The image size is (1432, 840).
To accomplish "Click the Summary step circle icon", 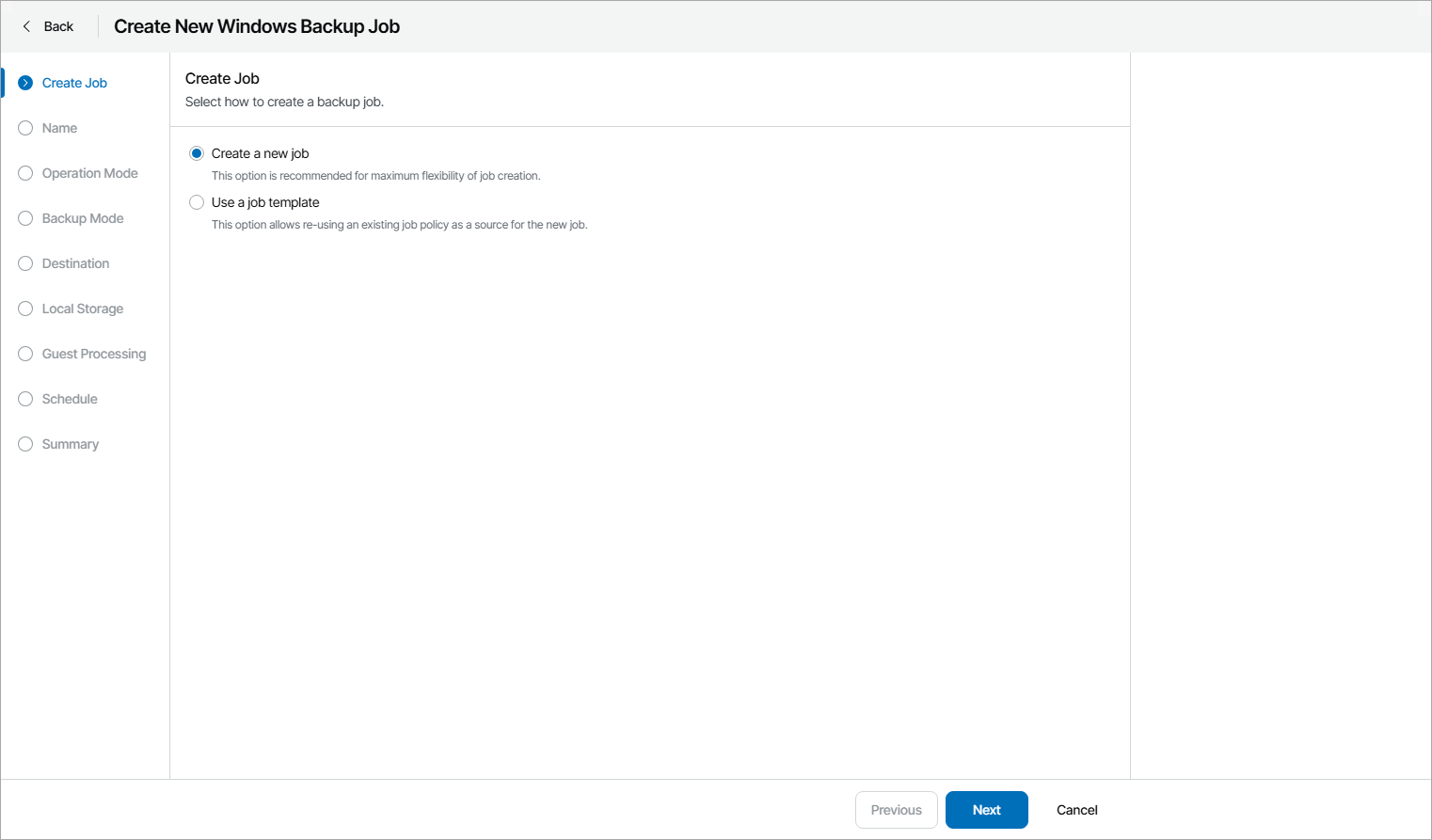I will (25, 444).
